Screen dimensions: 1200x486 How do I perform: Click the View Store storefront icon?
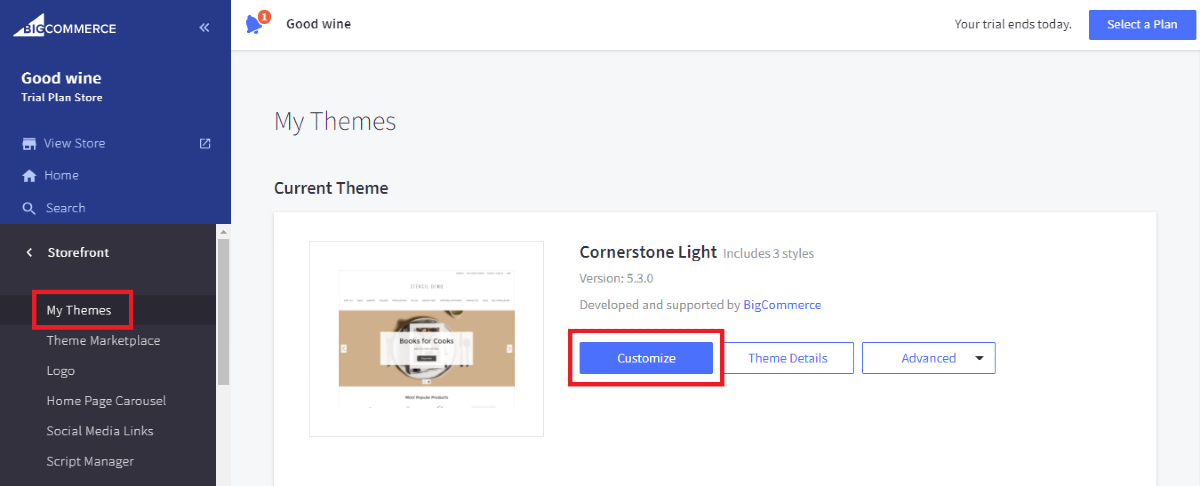(29, 143)
